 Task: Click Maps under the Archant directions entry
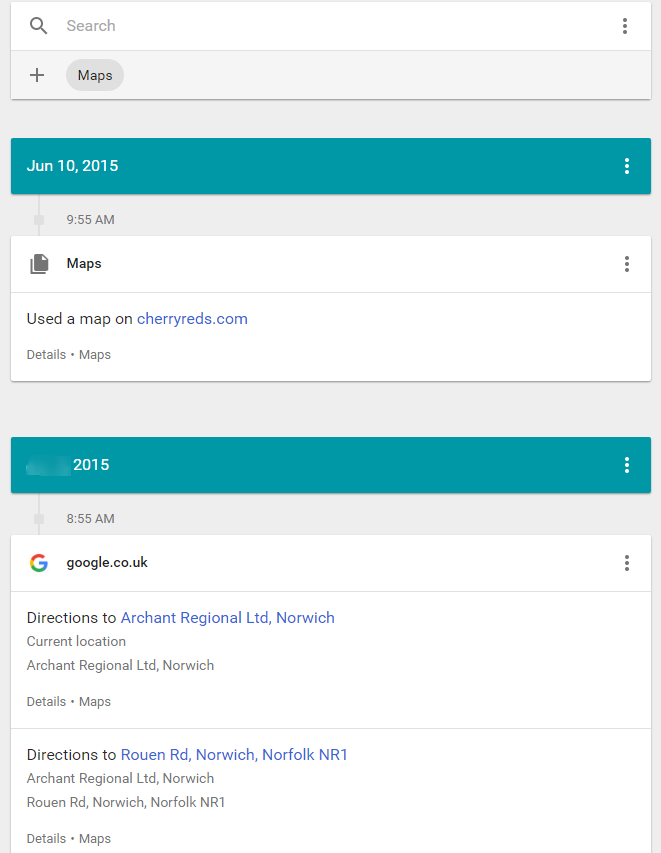pyautogui.click(x=94, y=701)
